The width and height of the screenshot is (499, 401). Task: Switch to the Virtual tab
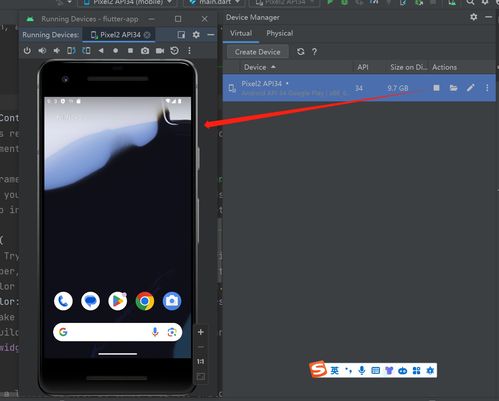click(x=241, y=33)
